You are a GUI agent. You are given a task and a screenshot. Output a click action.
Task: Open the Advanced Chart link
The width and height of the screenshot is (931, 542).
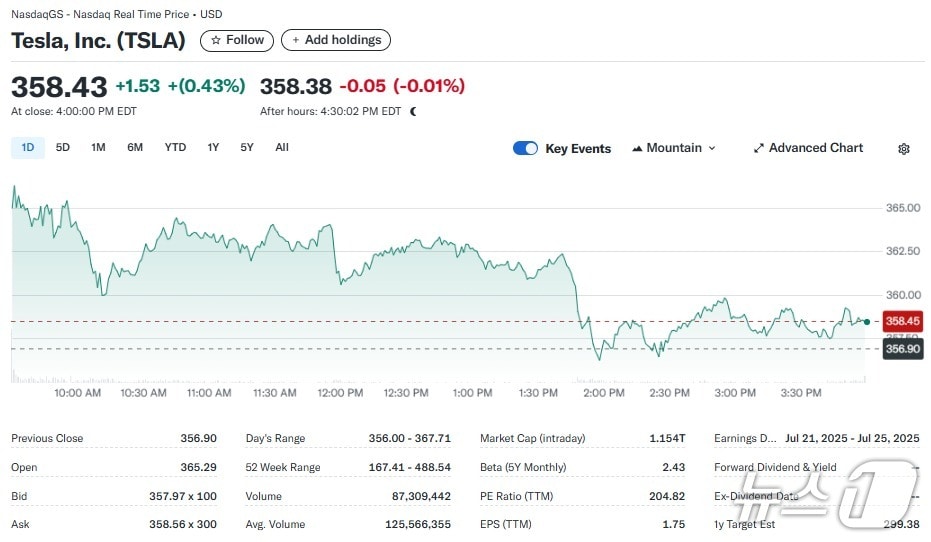(815, 148)
